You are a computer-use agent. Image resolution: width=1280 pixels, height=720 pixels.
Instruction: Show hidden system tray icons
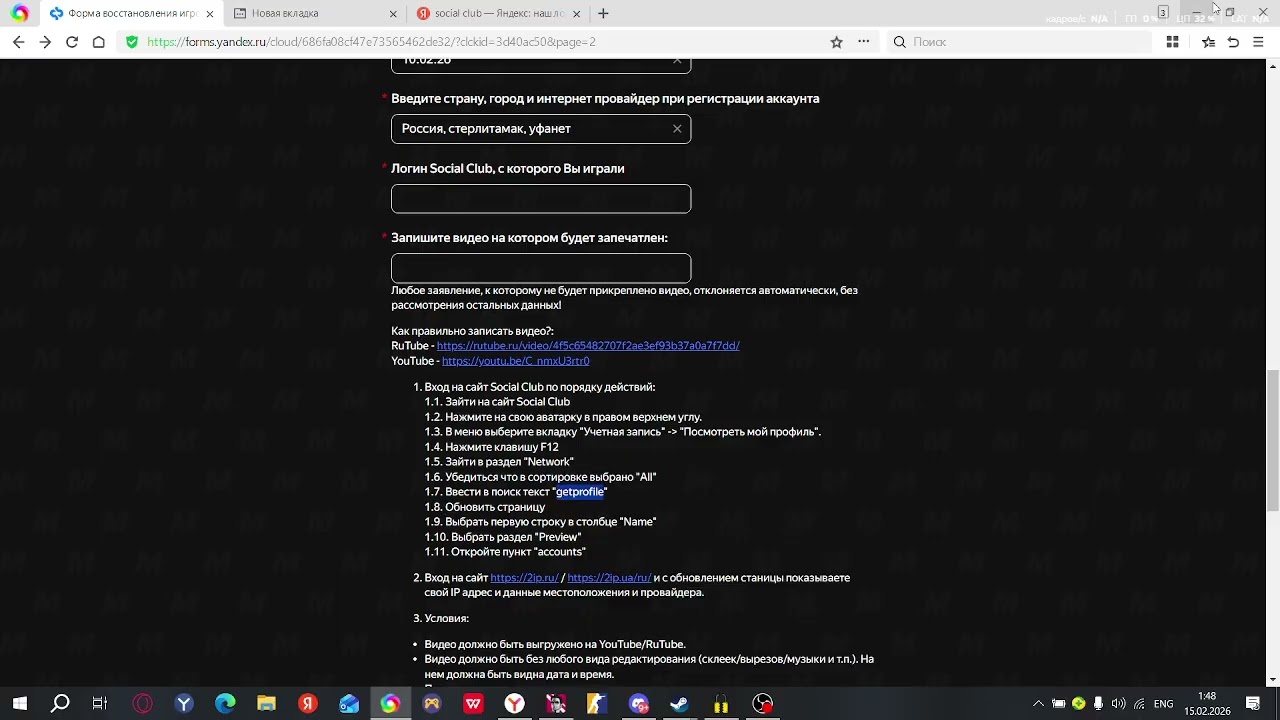tap(1038, 704)
